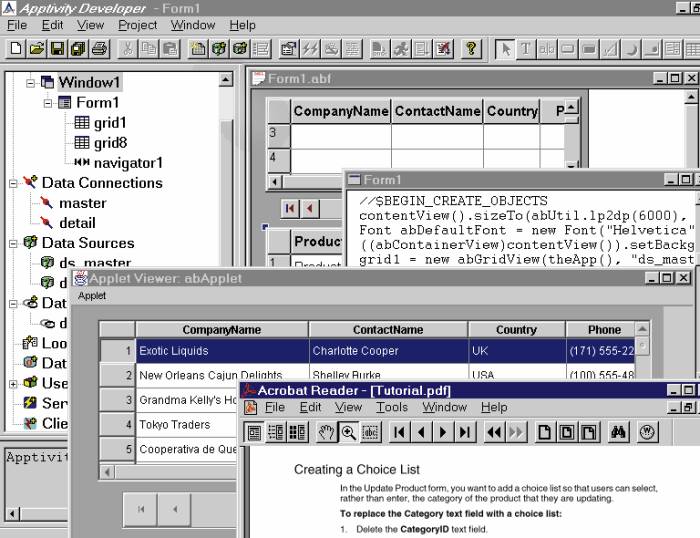This screenshot has width=700, height=538.
Task: Click the Country column header in applet grid
Action: tap(517, 329)
